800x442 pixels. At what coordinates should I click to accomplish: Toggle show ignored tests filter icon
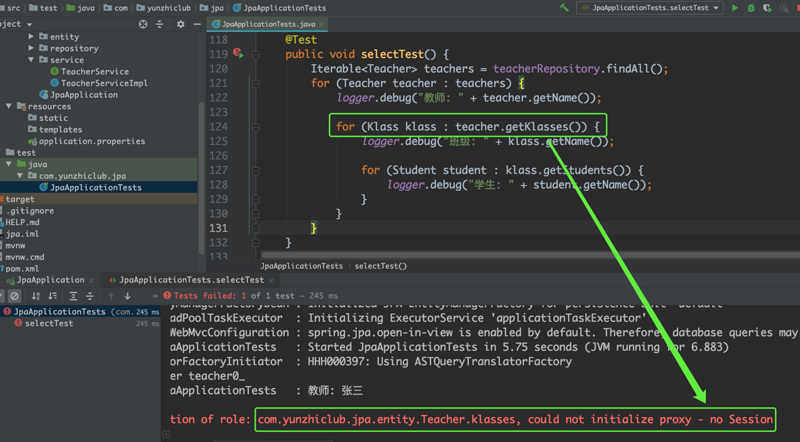[14, 296]
